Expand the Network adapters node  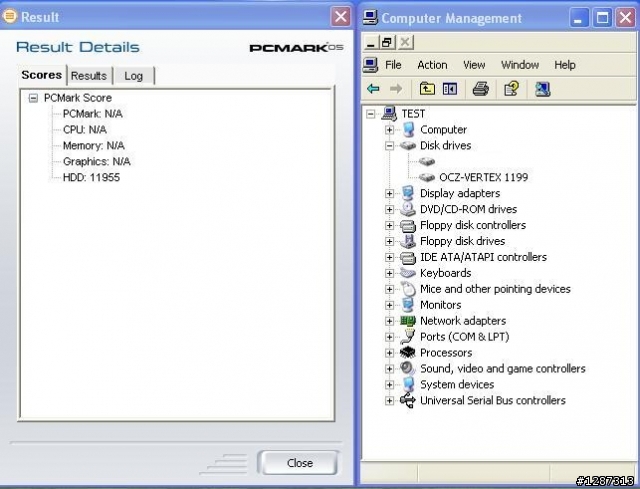[389, 321]
